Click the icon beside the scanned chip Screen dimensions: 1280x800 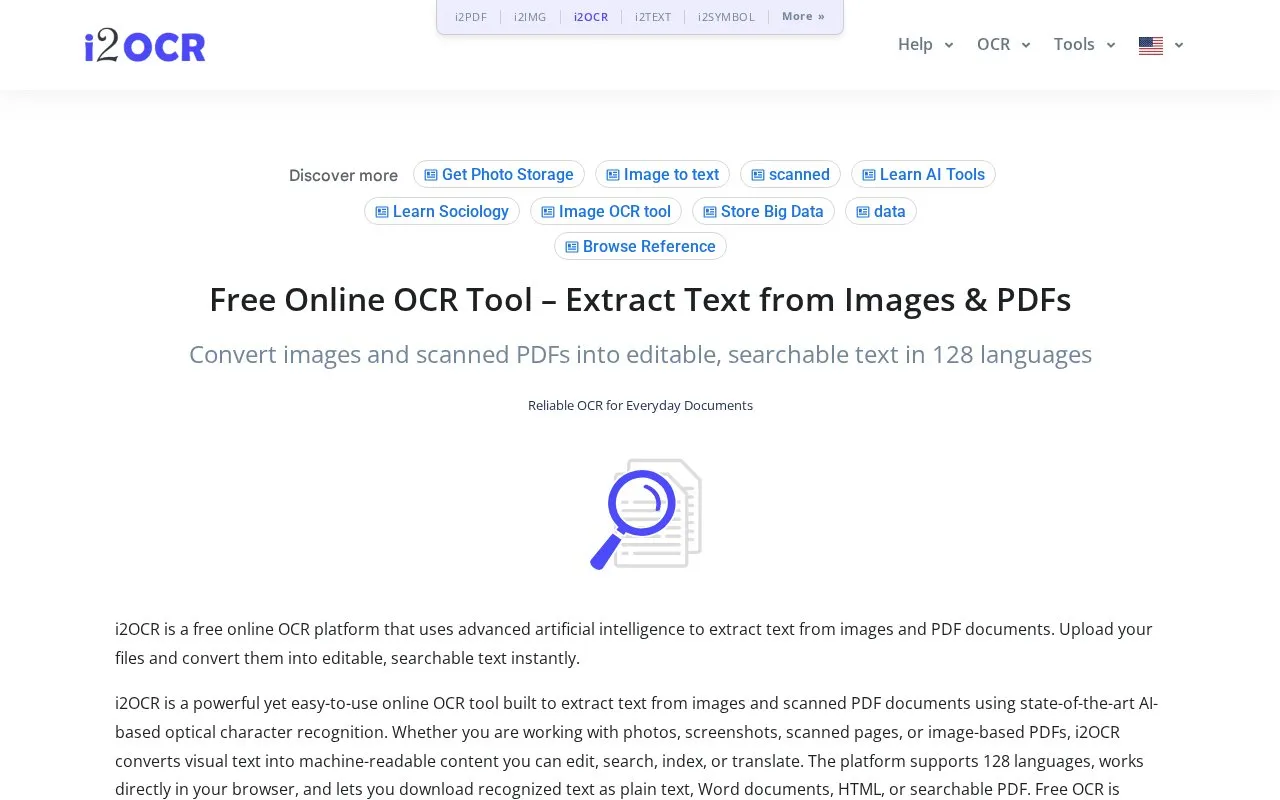(x=758, y=175)
